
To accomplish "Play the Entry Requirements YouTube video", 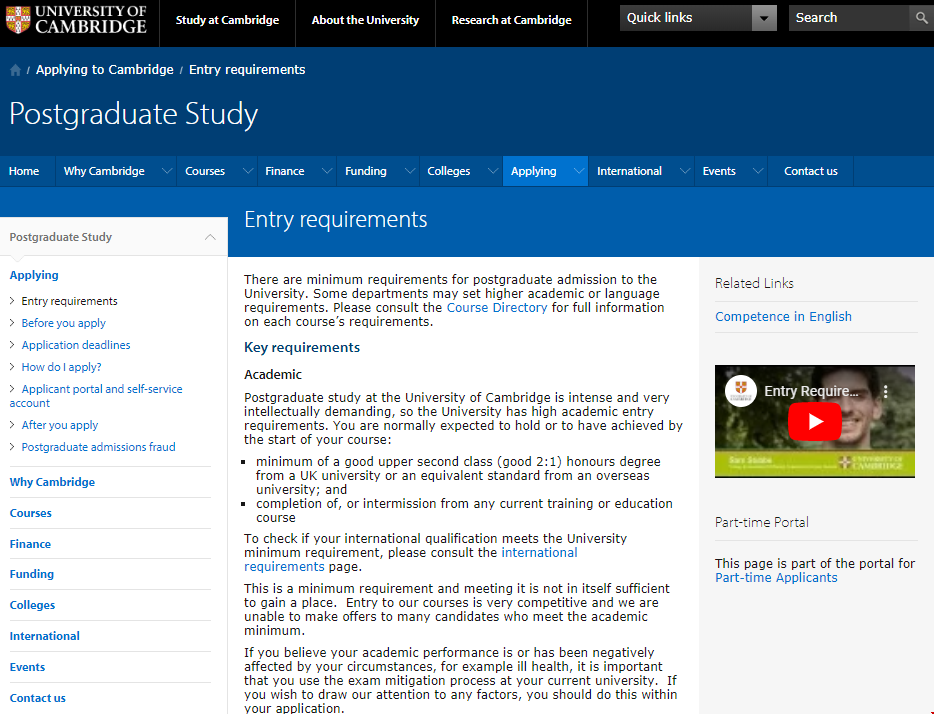I will [x=814, y=421].
